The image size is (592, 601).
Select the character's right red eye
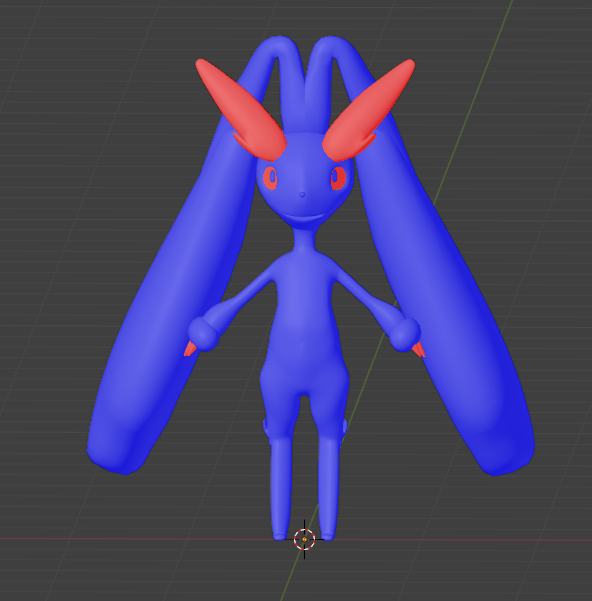(x=338, y=178)
